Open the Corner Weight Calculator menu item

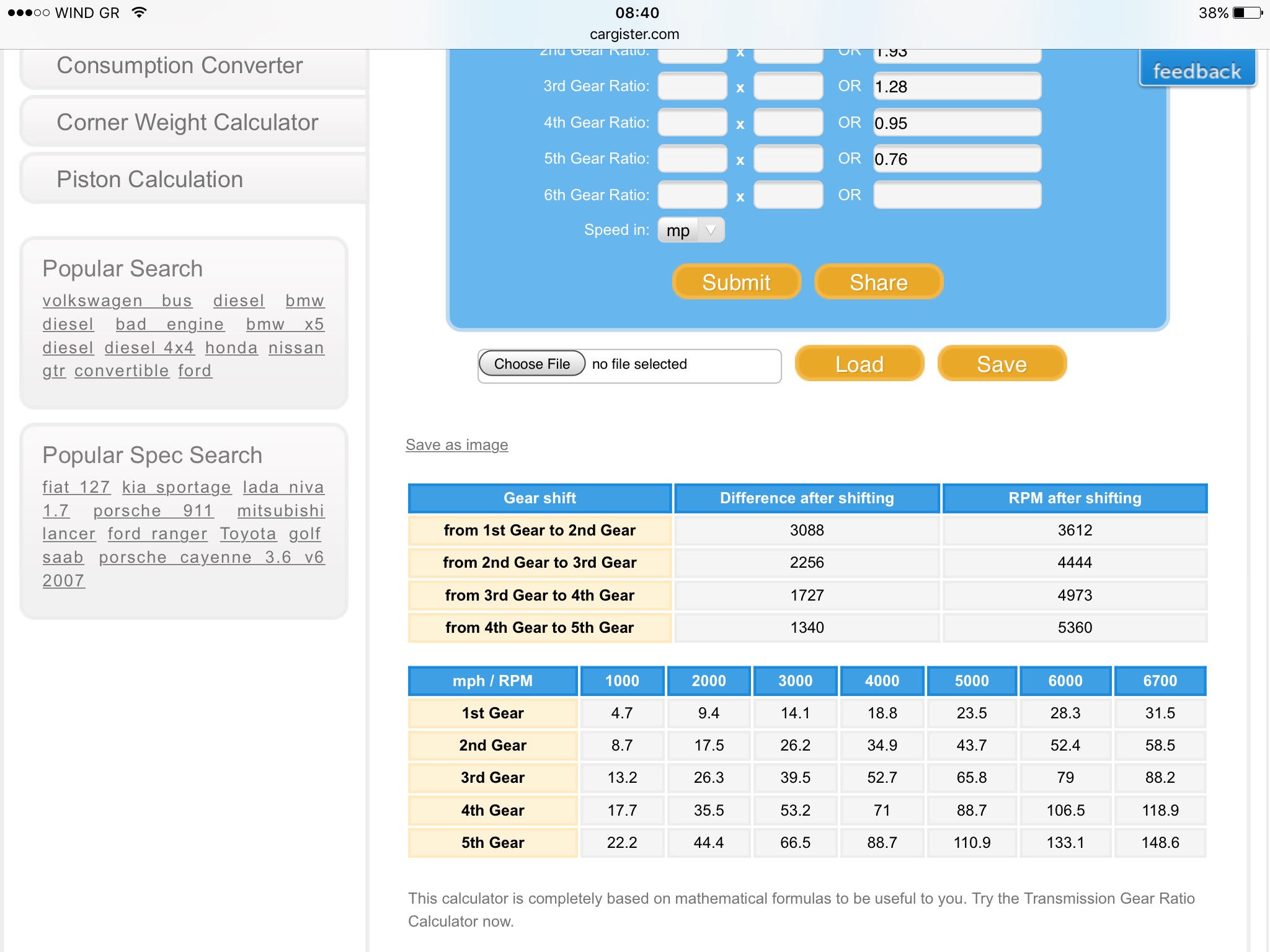pyautogui.click(x=193, y=122)
